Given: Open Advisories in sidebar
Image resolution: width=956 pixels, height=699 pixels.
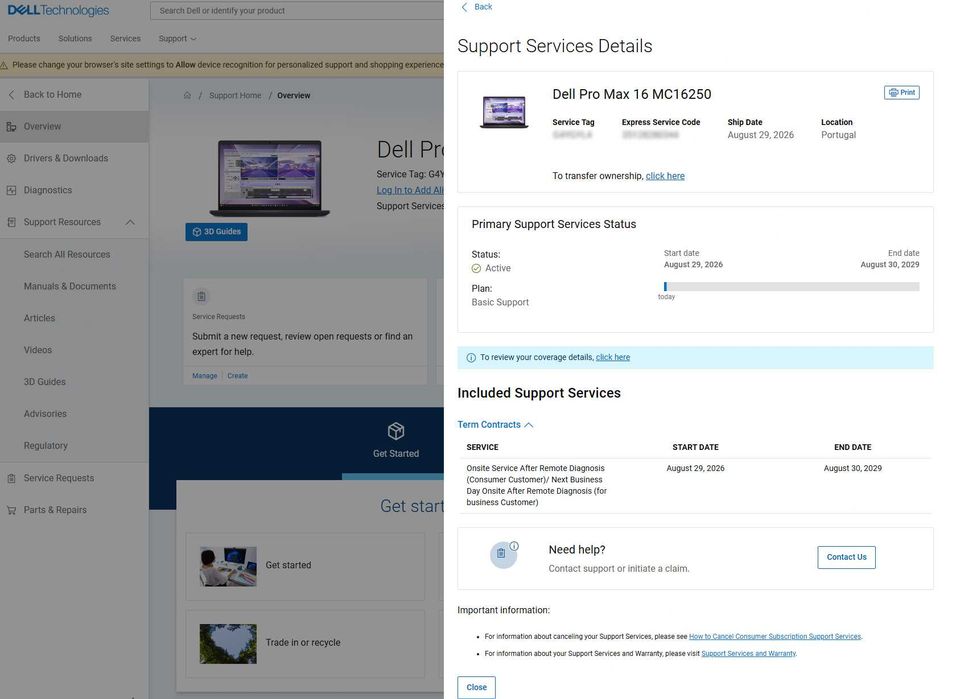Looking at the screenshot, I should [45, 414].
